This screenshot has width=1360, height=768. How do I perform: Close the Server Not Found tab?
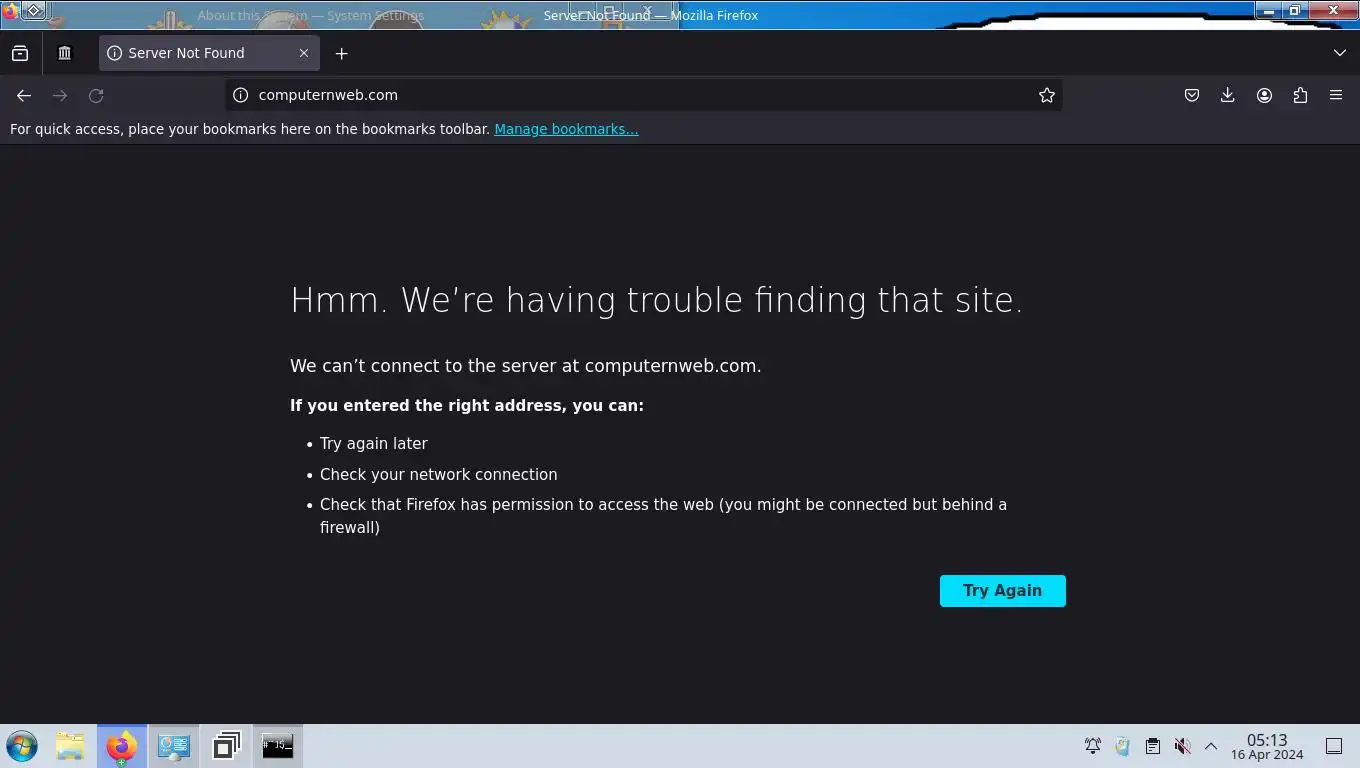click(304, 53)
